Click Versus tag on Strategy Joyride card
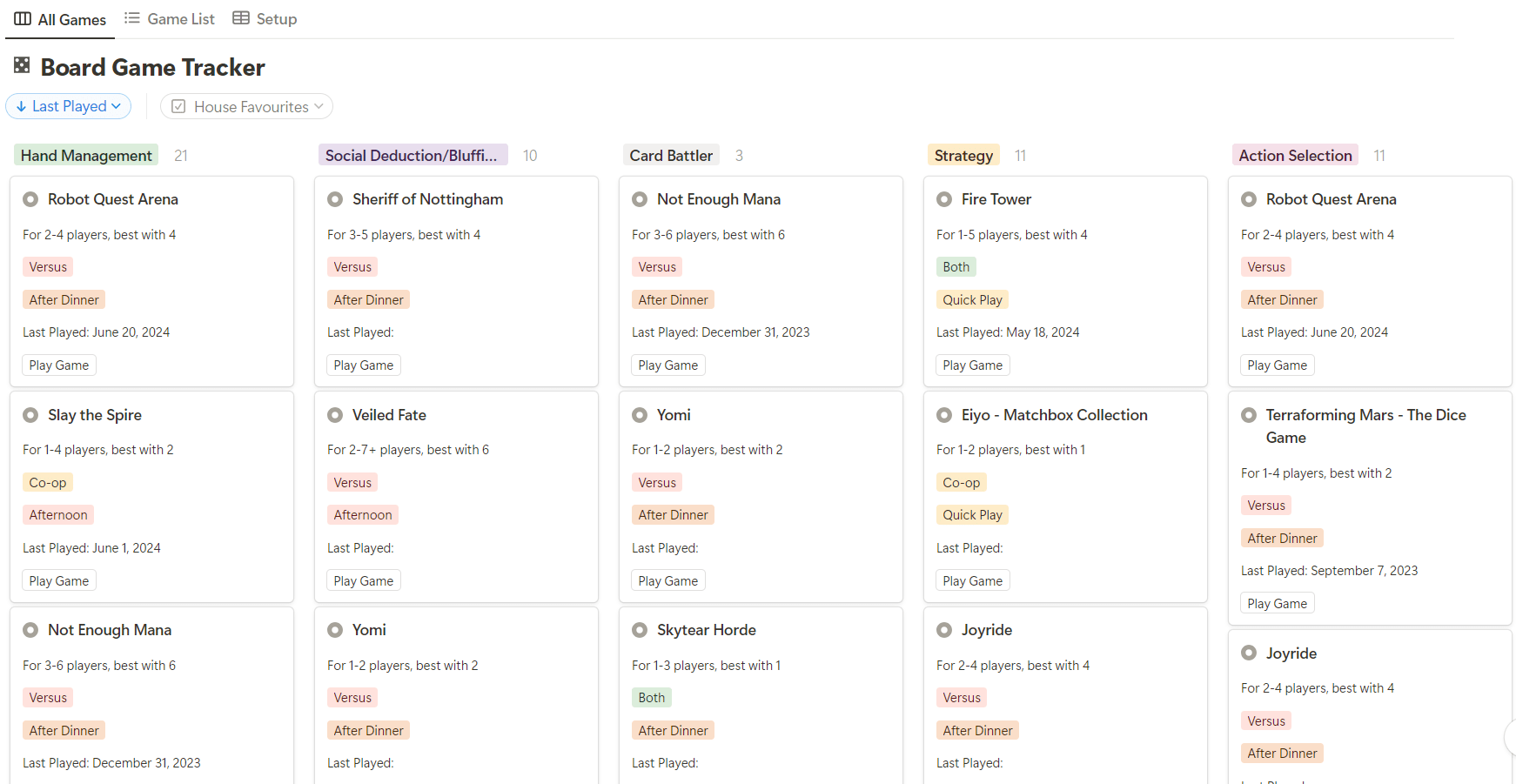The image size is (1516, 784). pos(962,698)
